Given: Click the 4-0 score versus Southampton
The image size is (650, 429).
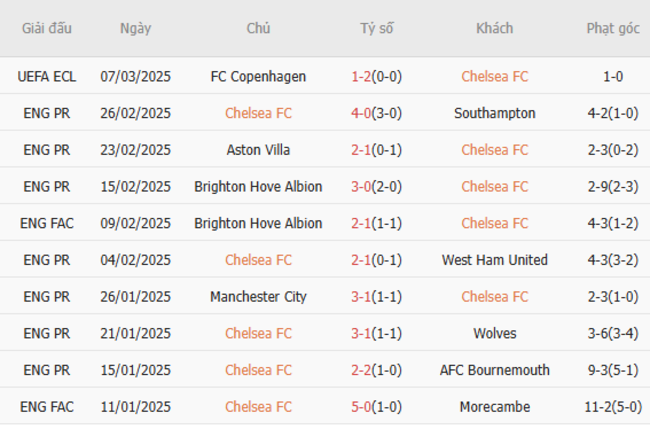Looking at the screenshot, I should [361, 113].
